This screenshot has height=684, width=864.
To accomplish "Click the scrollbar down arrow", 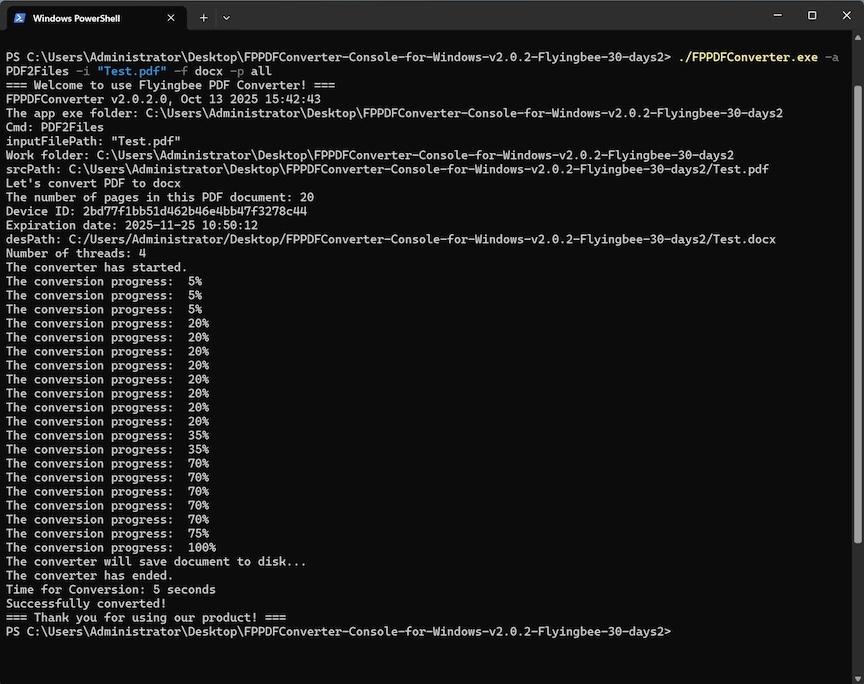I will click(856, 676).
